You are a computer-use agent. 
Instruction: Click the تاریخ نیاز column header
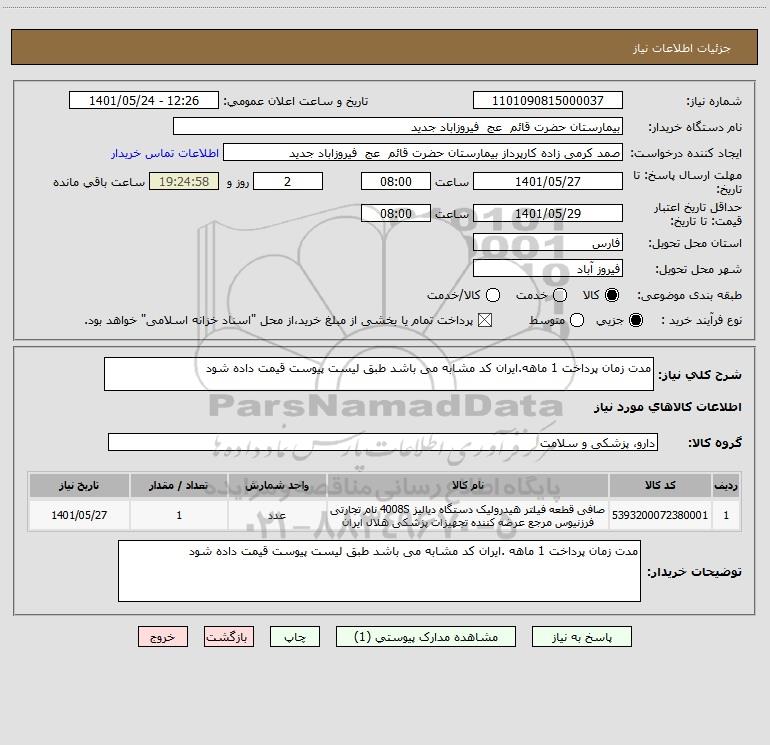point(79,485)
